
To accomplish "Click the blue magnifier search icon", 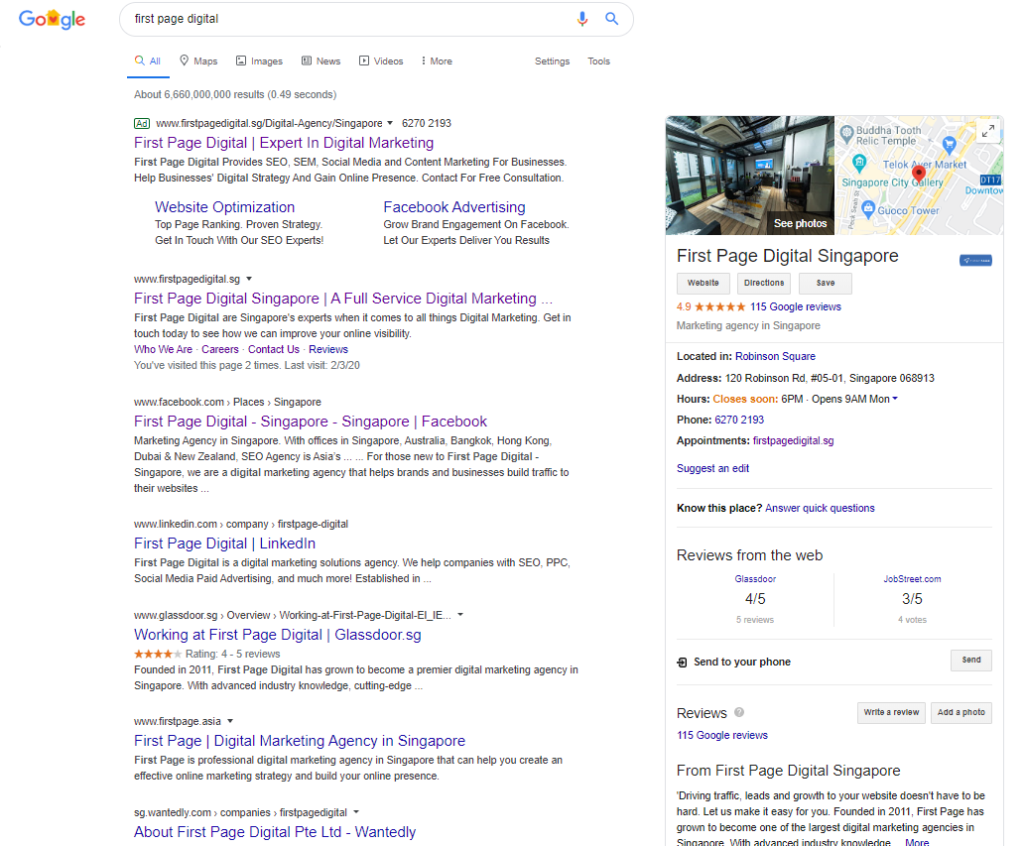I will coord(611,19).
